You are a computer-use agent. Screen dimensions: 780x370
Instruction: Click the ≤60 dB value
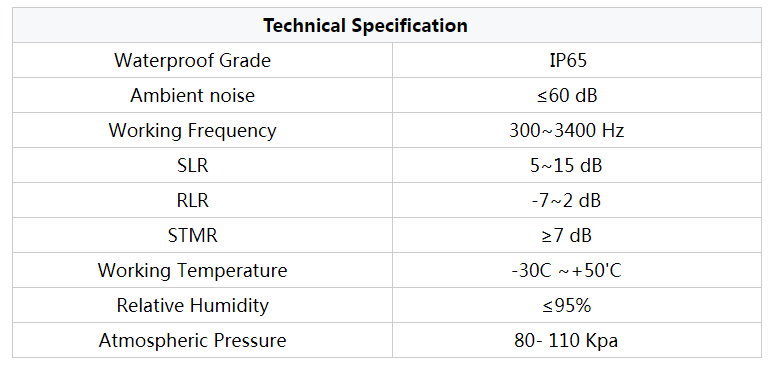pyautogui.click(x=567, y=95)
